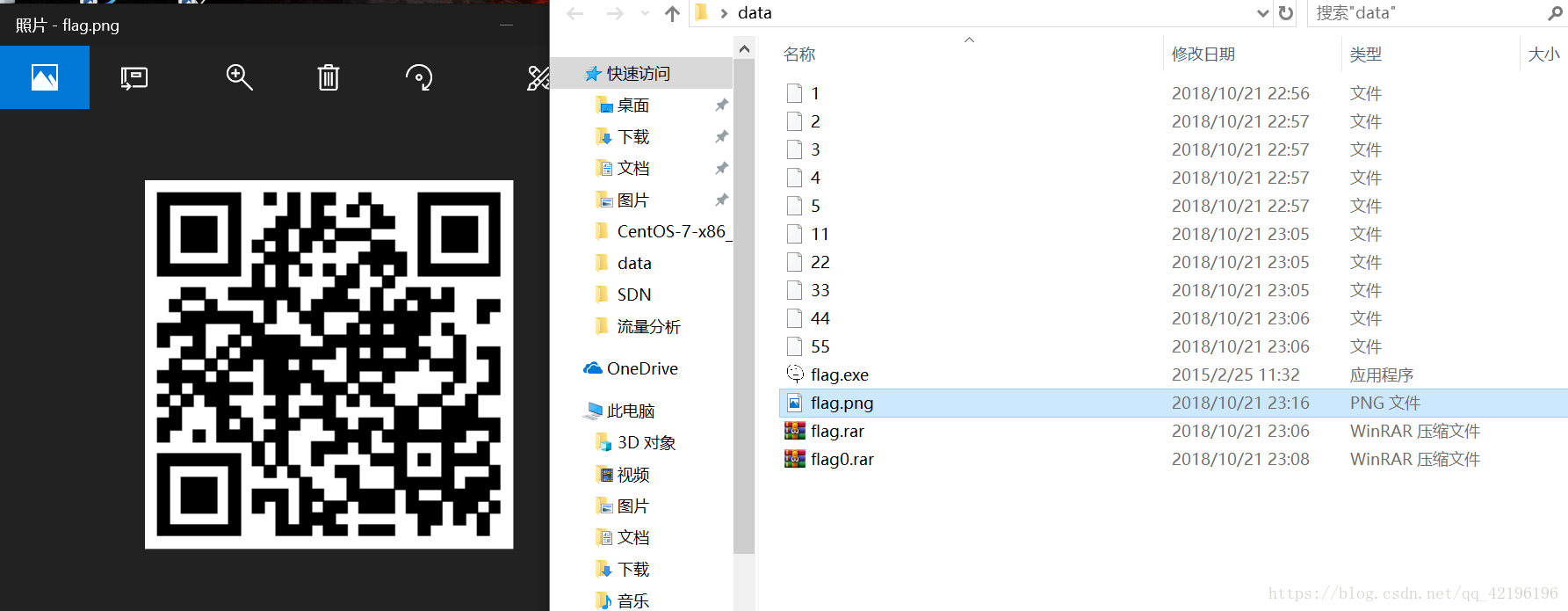
Task: Click the sidebar scroll up arrow
Action: click(744, 49)
